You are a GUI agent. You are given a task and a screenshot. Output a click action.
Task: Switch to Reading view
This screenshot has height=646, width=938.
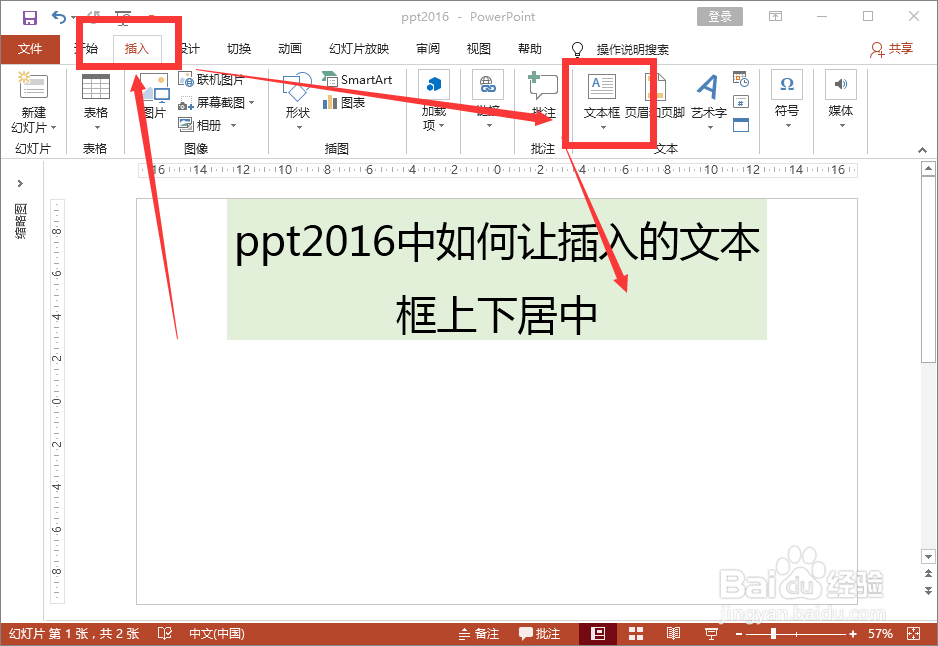(674, 633)
